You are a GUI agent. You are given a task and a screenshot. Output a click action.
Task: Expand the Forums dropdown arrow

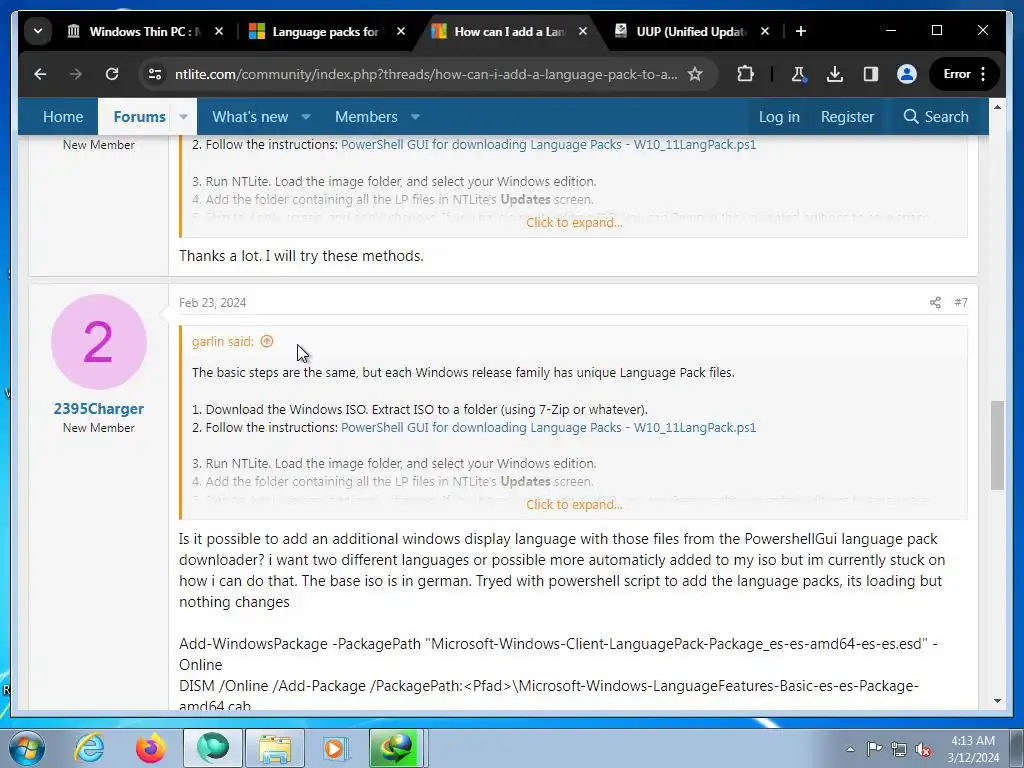tap(184, 117)
